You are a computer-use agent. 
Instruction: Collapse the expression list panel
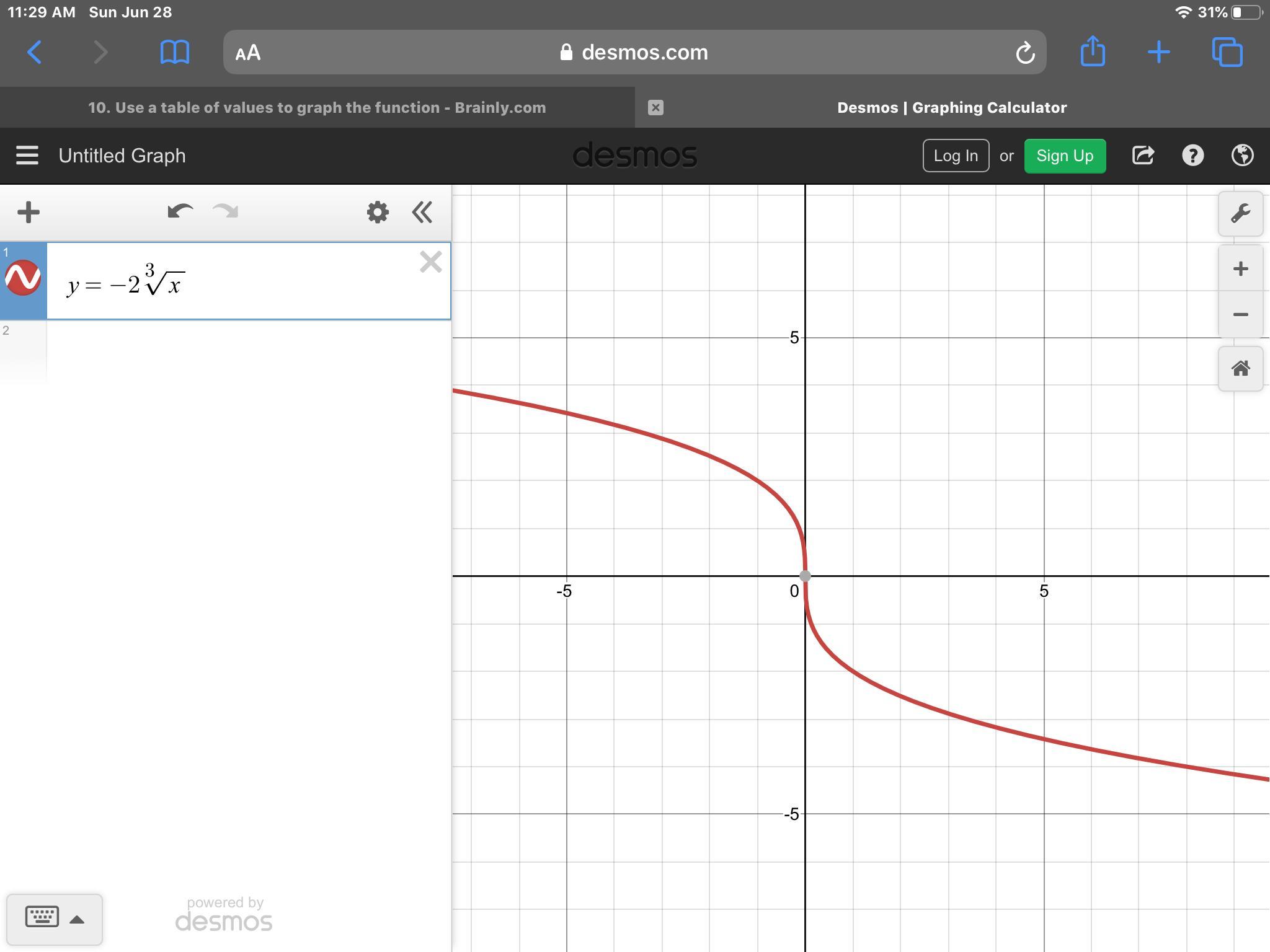[422, 212]
